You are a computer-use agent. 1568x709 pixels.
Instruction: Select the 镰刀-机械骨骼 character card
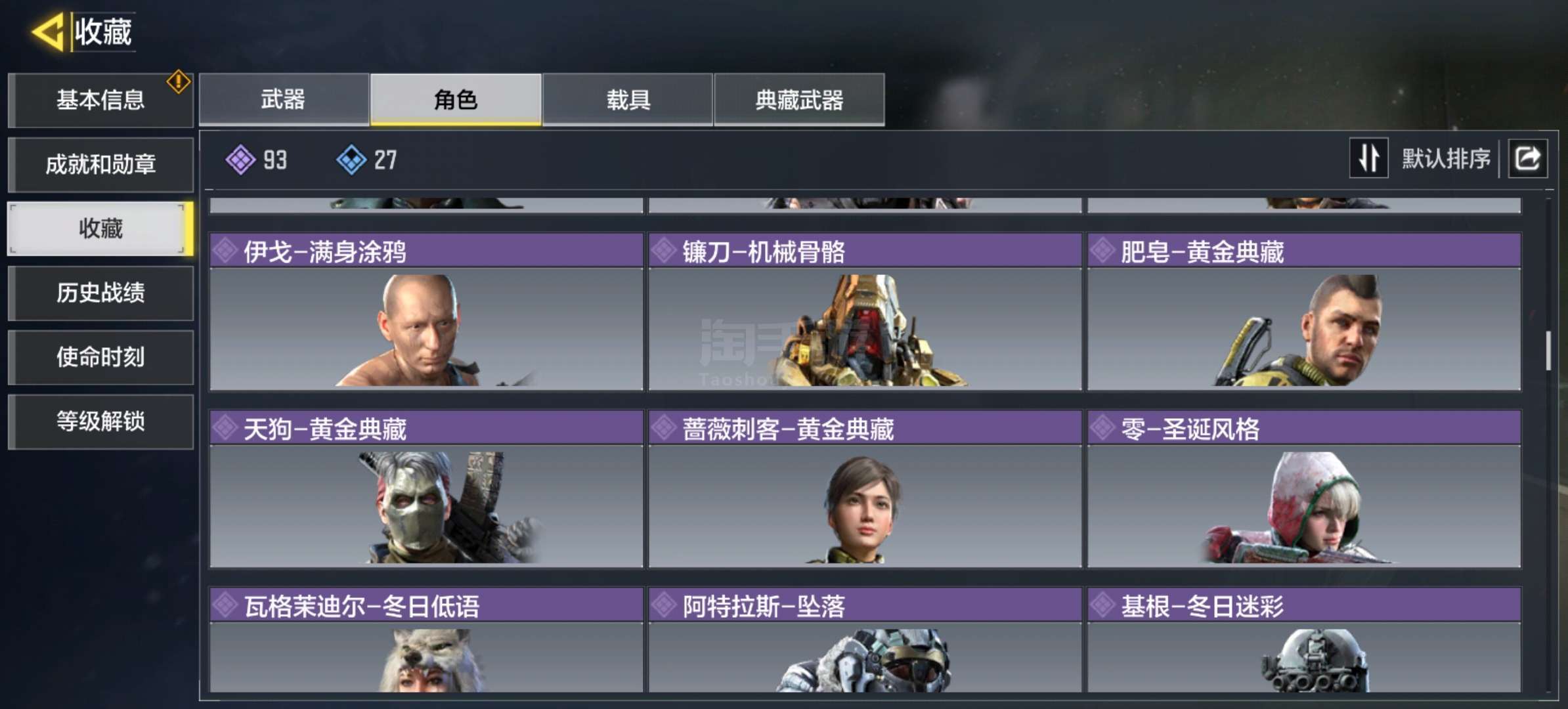point(865,312)
